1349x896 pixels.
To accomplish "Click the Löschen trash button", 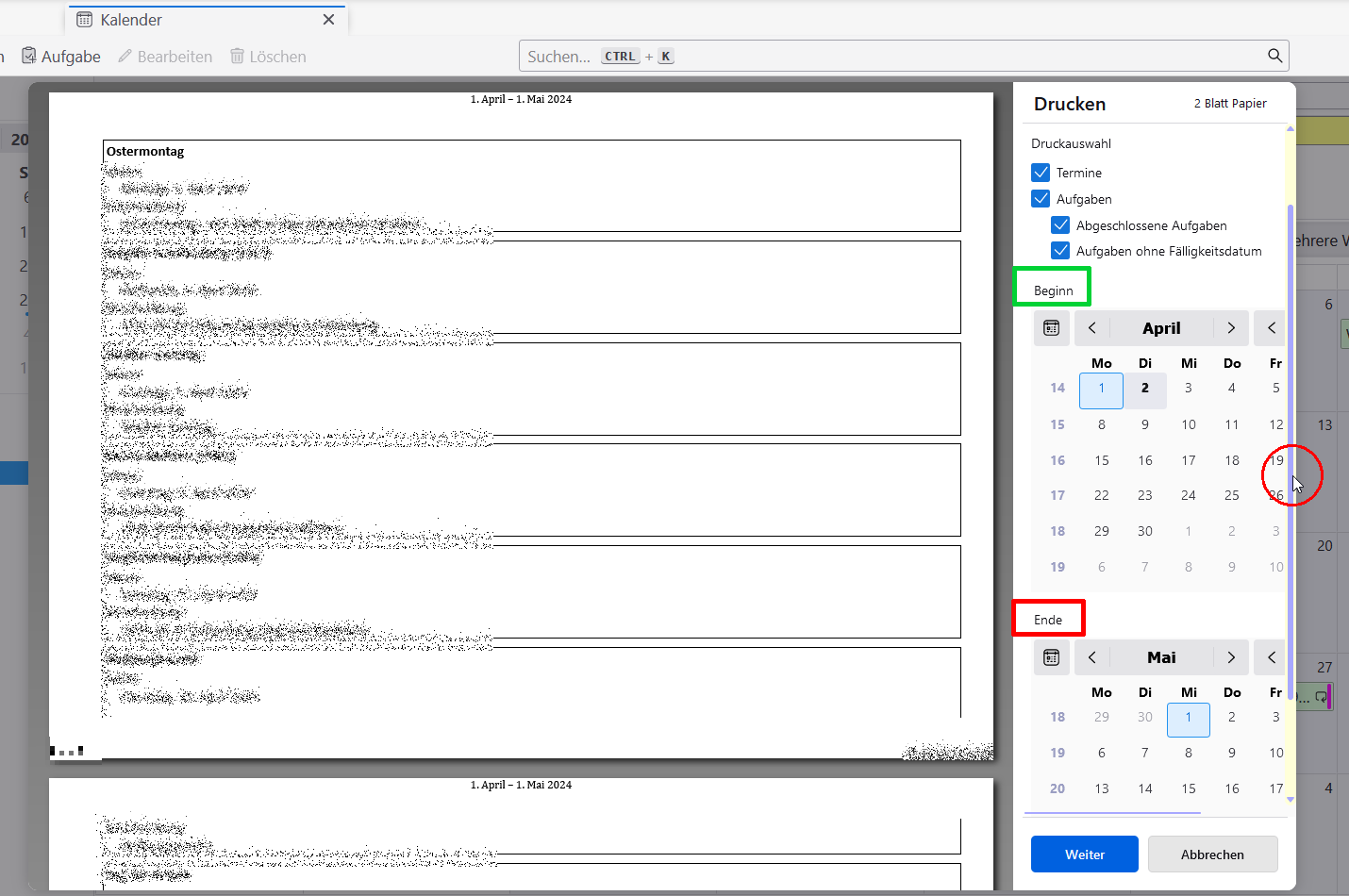I will [268, 57].
